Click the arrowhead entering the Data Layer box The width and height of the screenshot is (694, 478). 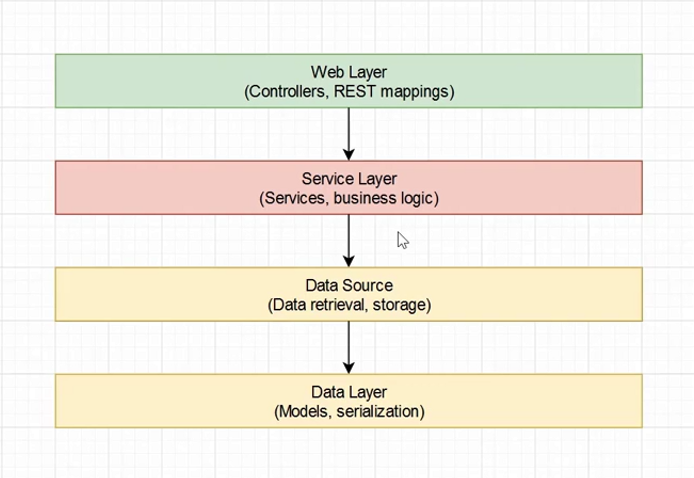click(349, 368)
